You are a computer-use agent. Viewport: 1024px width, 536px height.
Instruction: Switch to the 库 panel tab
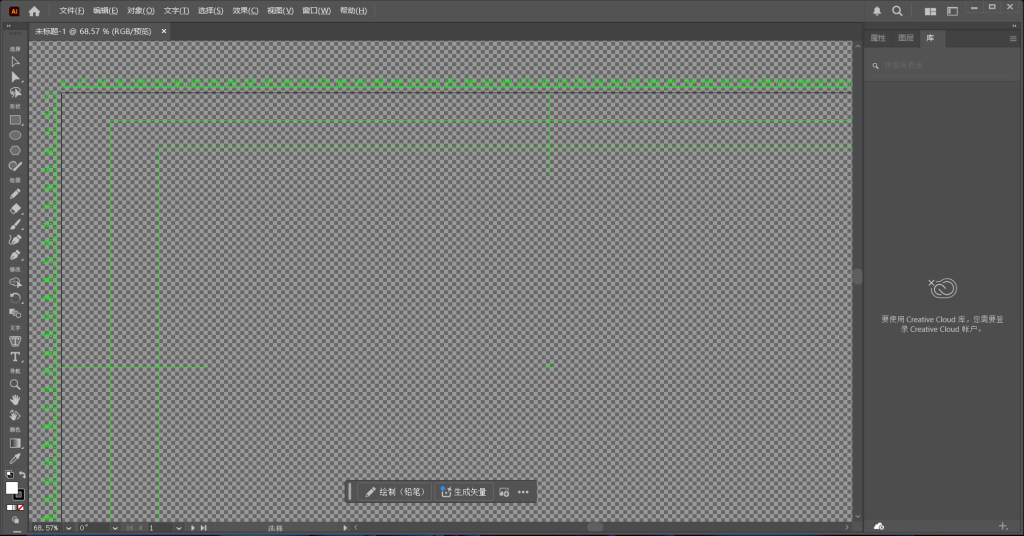(x=931, y=39)
